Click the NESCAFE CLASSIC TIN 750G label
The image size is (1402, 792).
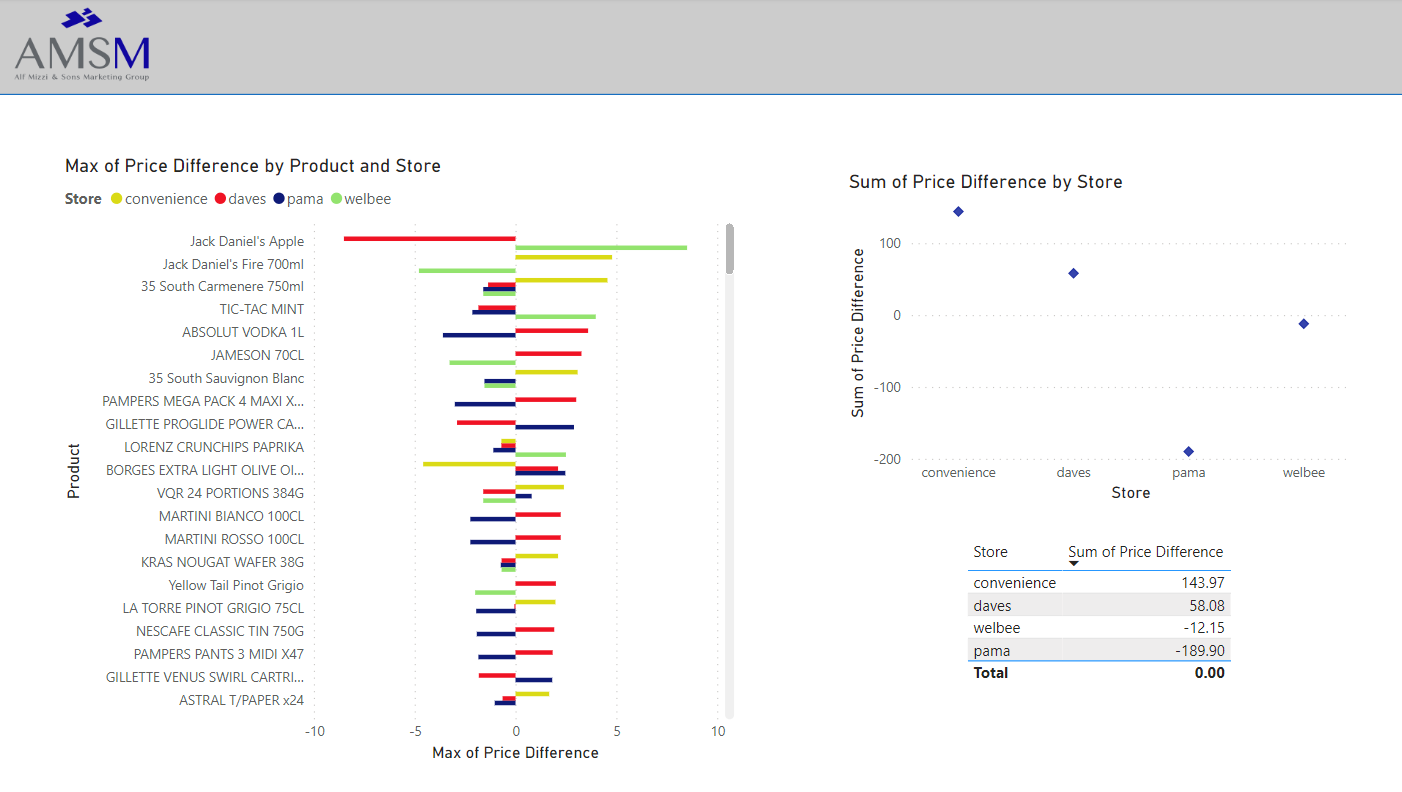pos(220,631)
